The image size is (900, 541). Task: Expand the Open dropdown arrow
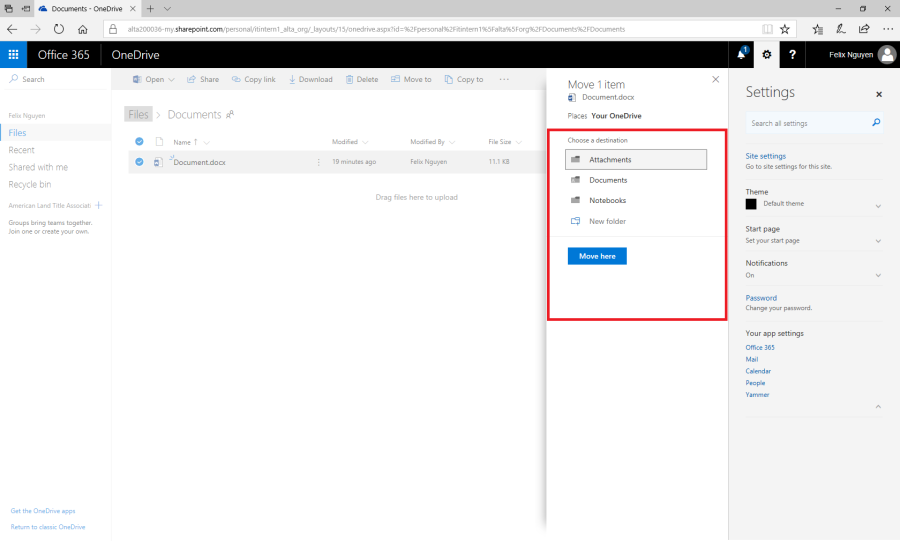[x=171, y=80]
